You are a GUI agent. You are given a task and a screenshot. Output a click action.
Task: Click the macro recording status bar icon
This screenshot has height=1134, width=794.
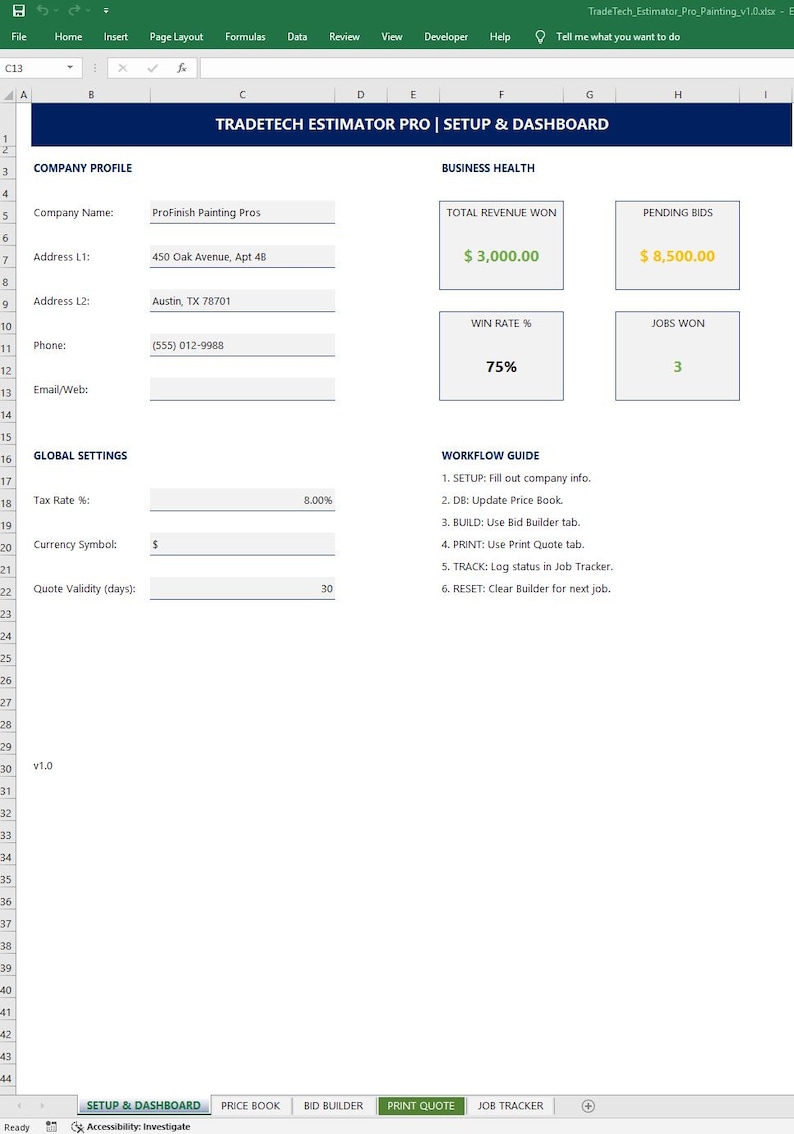tap(51, 1126)
